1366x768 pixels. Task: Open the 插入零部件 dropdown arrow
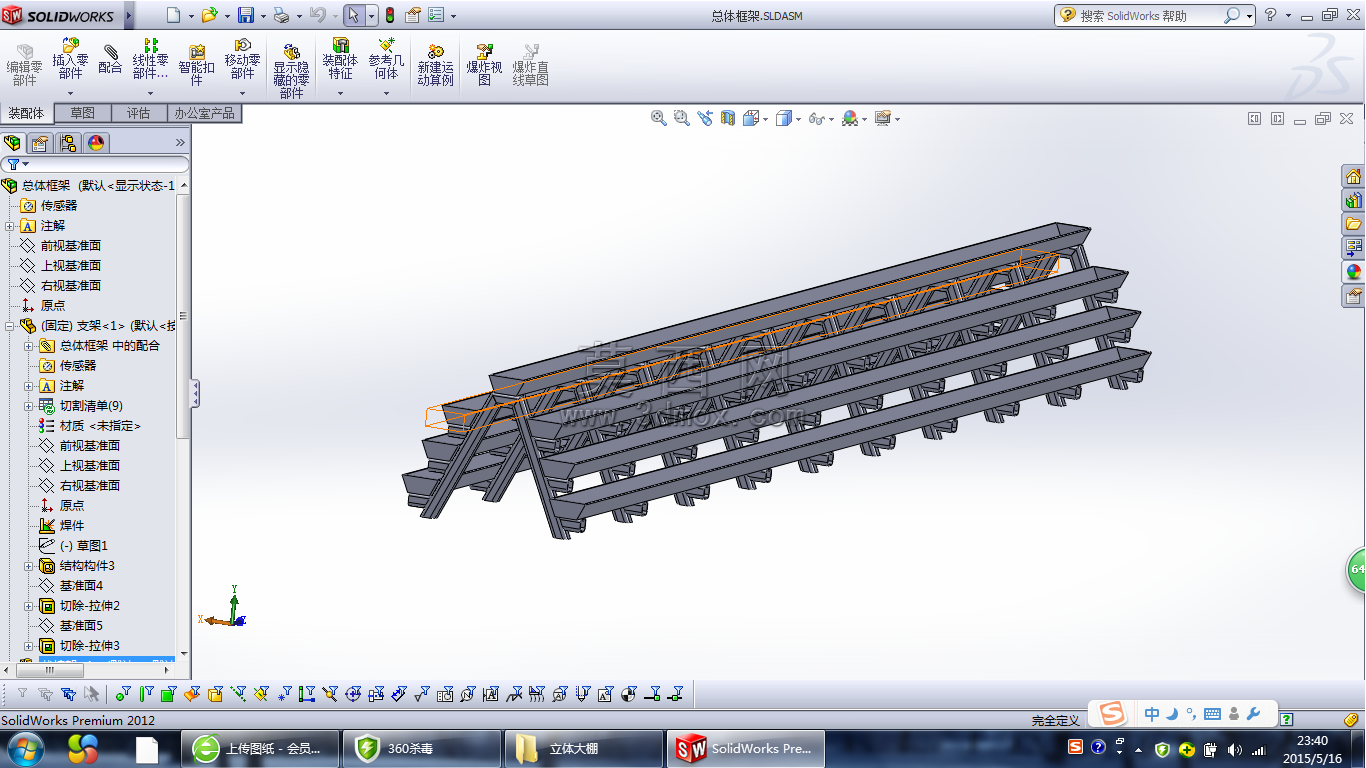coord(70,93)
